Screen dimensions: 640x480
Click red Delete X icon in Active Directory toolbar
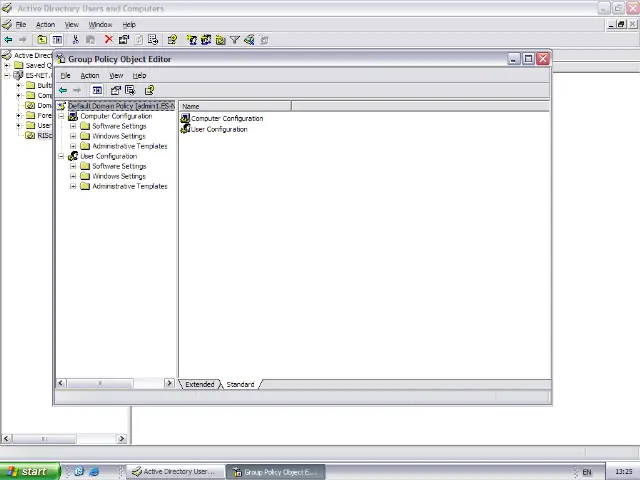coord(109,39)
